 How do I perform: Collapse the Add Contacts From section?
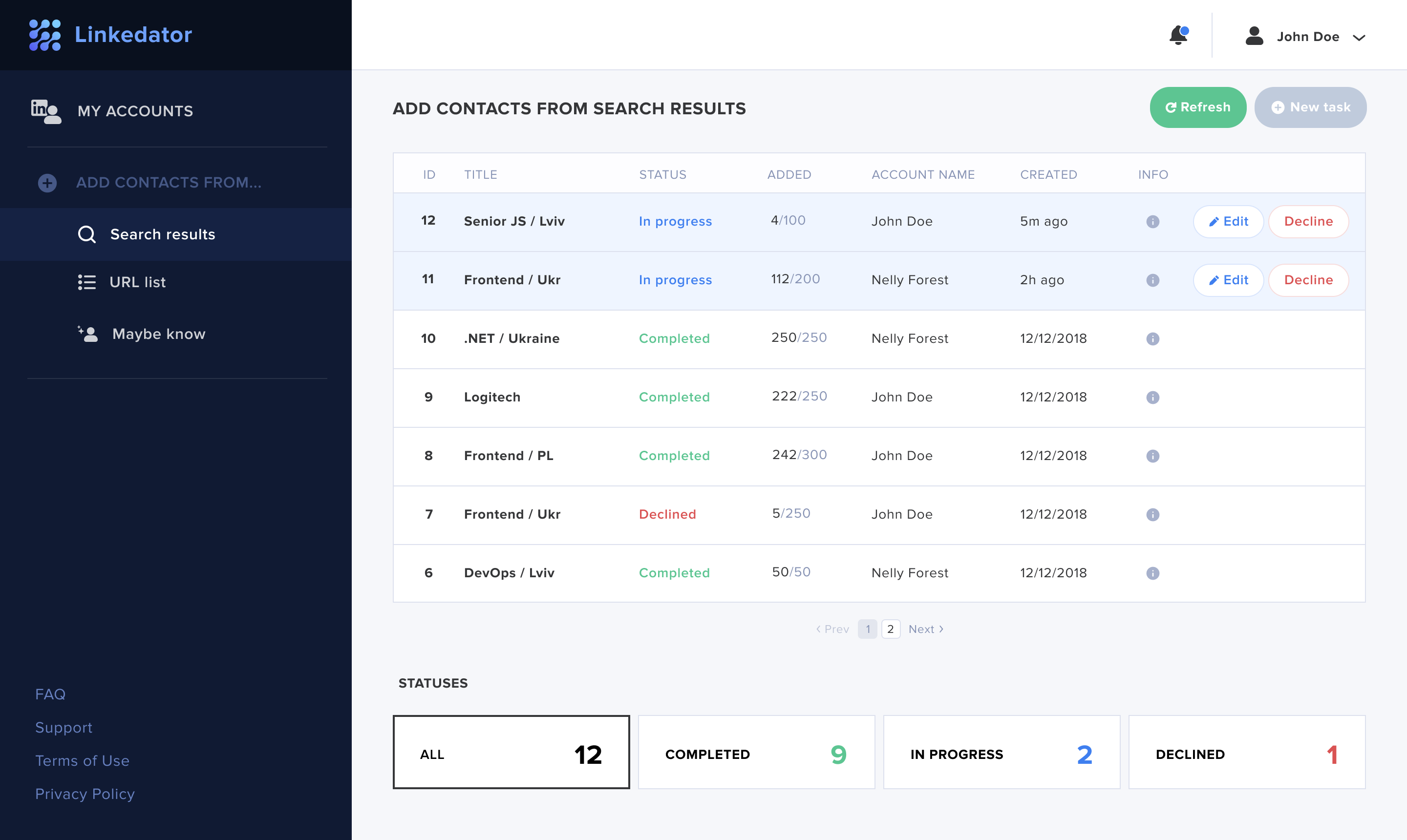coord(169,183)
